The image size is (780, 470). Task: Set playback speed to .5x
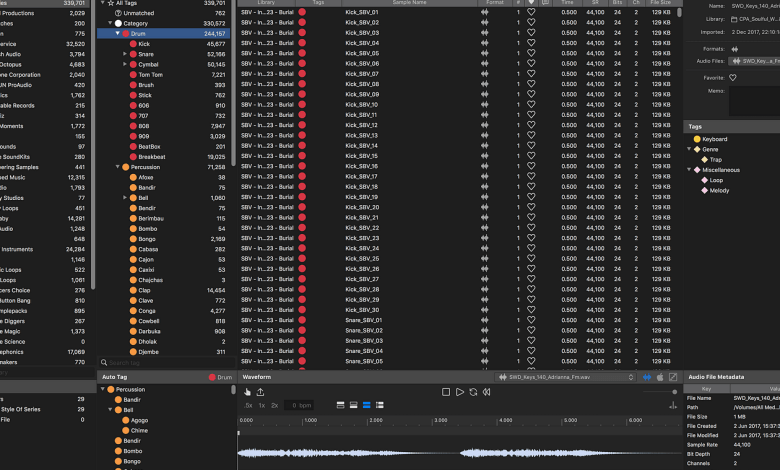tap(248, 405)
